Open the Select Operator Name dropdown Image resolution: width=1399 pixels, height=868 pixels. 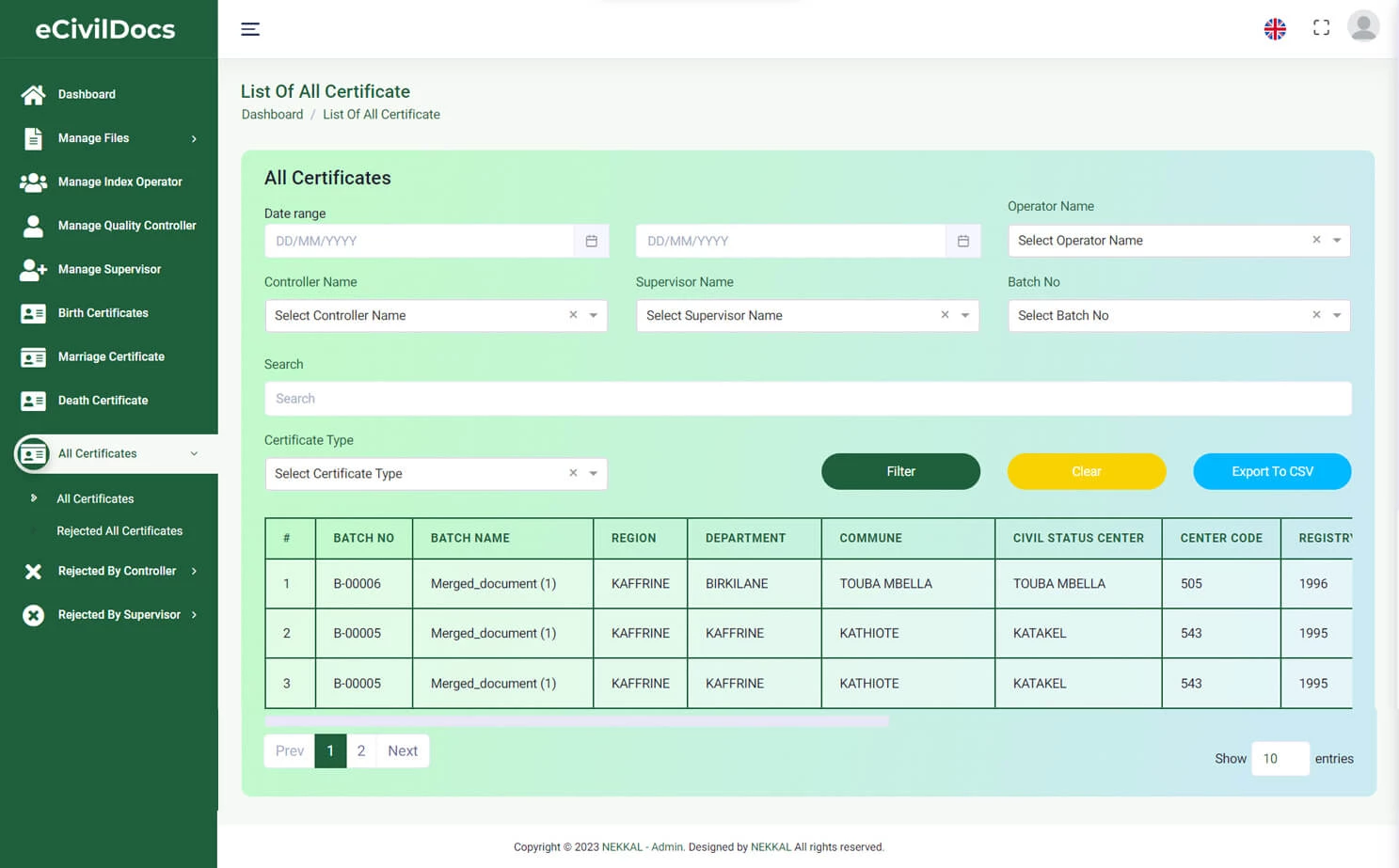point(1337,240)
